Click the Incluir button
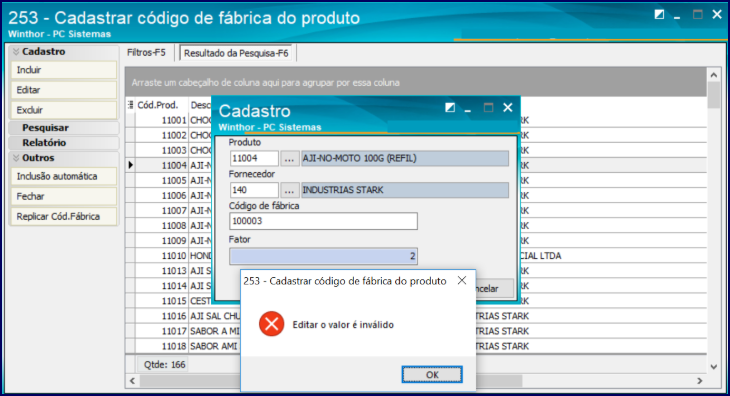Image resolution: width=730 pixels, height=396 pixels. (64, 70)
